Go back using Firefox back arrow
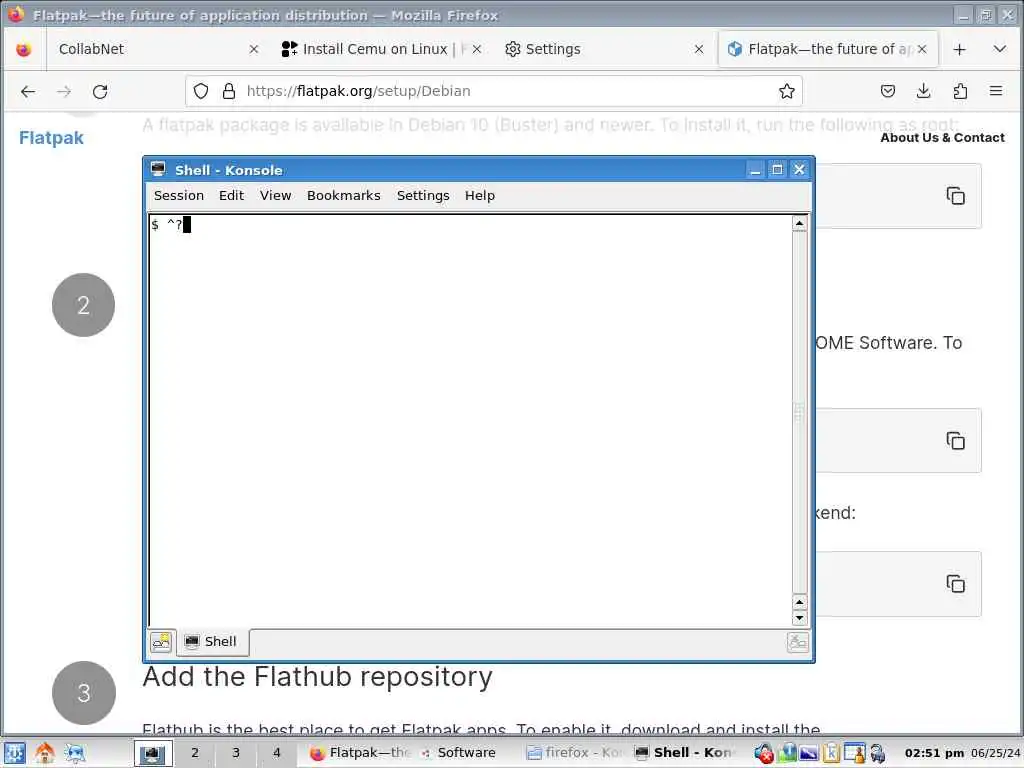The width and height of the screenshot is (1024, 768). pyautogui.click(x=27, y=91)
